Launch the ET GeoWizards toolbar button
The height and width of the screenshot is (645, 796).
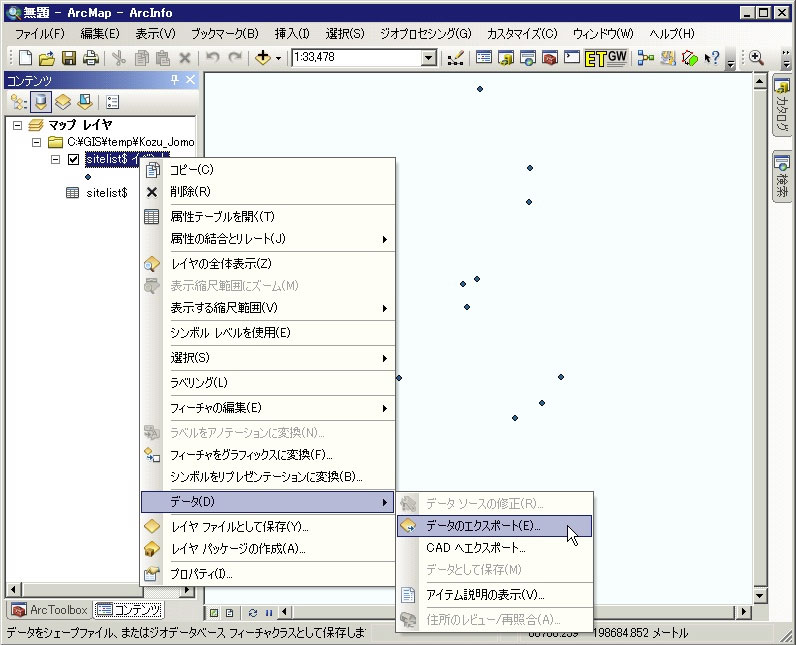click(606, 58)
